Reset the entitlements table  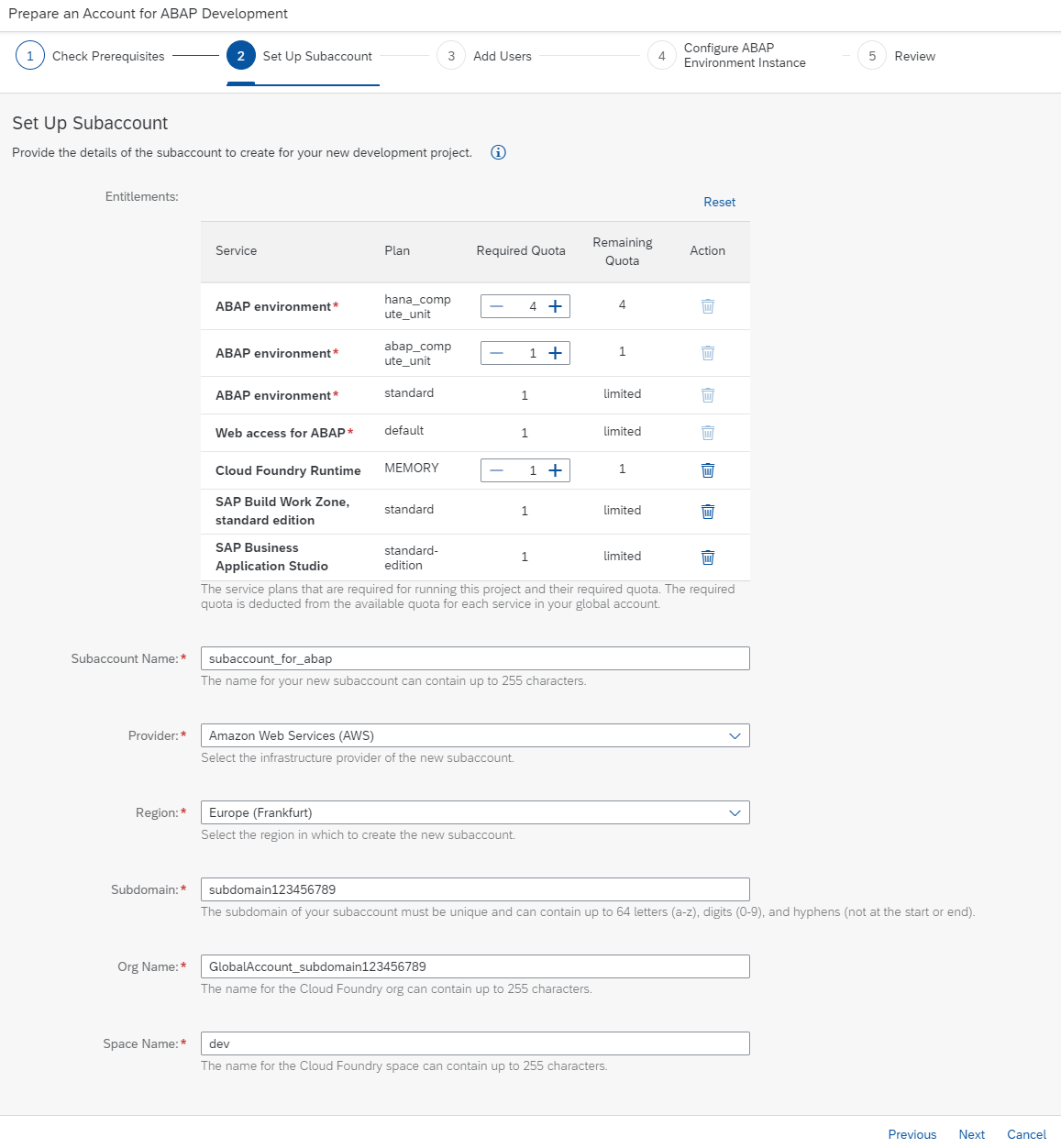click(x=719, y=202)
